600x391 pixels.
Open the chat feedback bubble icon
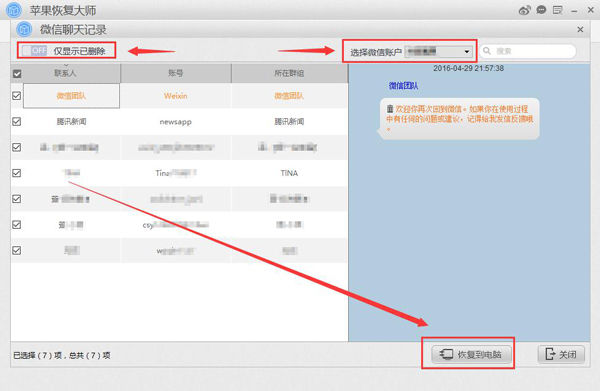tap(541, 10)
